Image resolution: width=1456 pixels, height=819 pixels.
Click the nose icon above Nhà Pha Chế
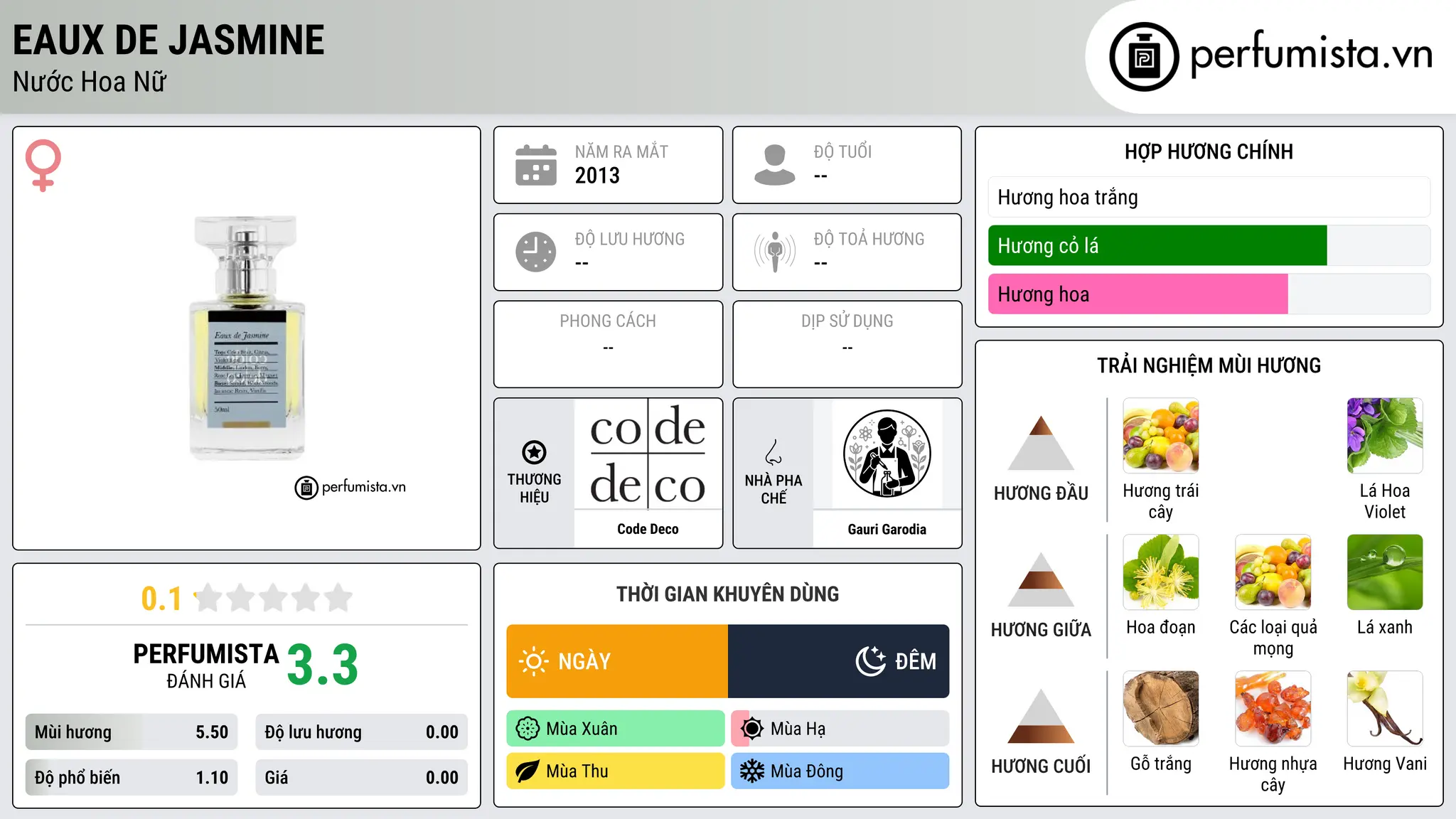[x=773, y=452]
